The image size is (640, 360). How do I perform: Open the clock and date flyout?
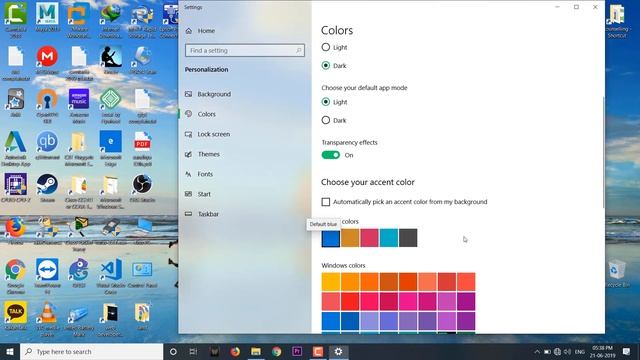point(602,351)
